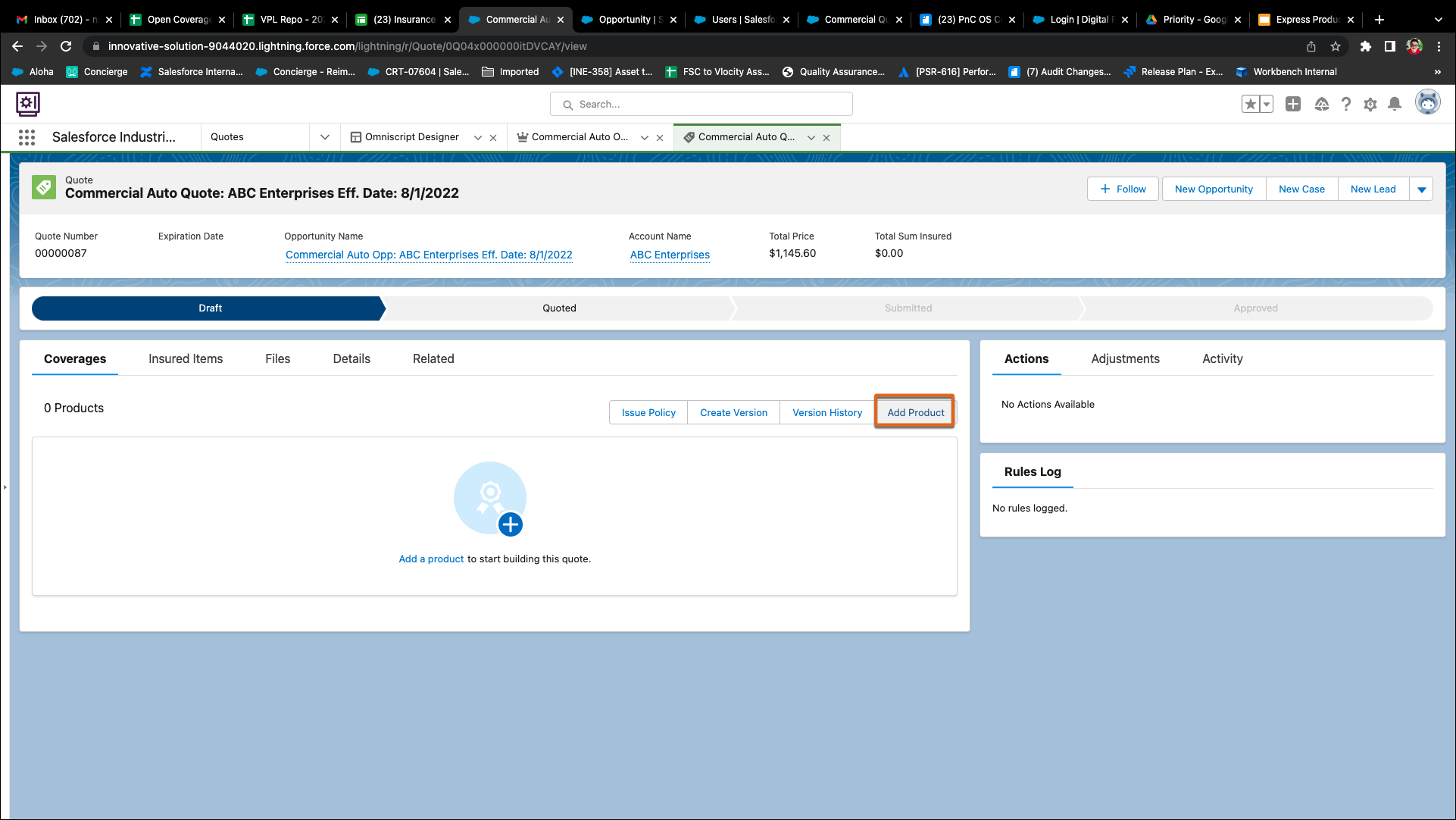This screenshot has height=820, width=1456.
Task: Click the 'Add a product' link
Action: pos(431,559)
